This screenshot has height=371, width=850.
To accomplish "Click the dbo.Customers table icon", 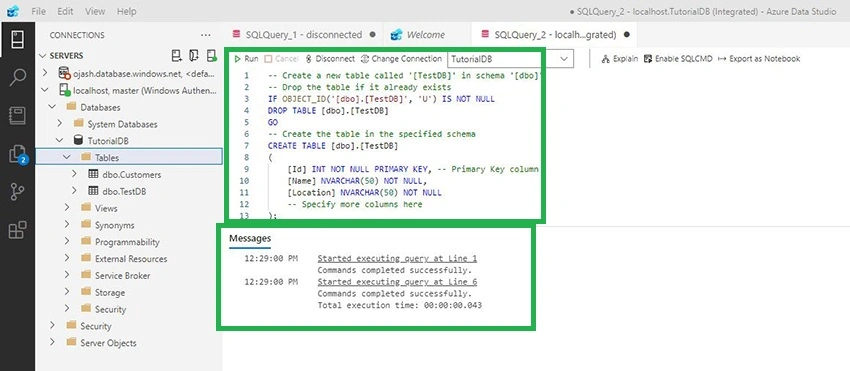I will point(93,175).
